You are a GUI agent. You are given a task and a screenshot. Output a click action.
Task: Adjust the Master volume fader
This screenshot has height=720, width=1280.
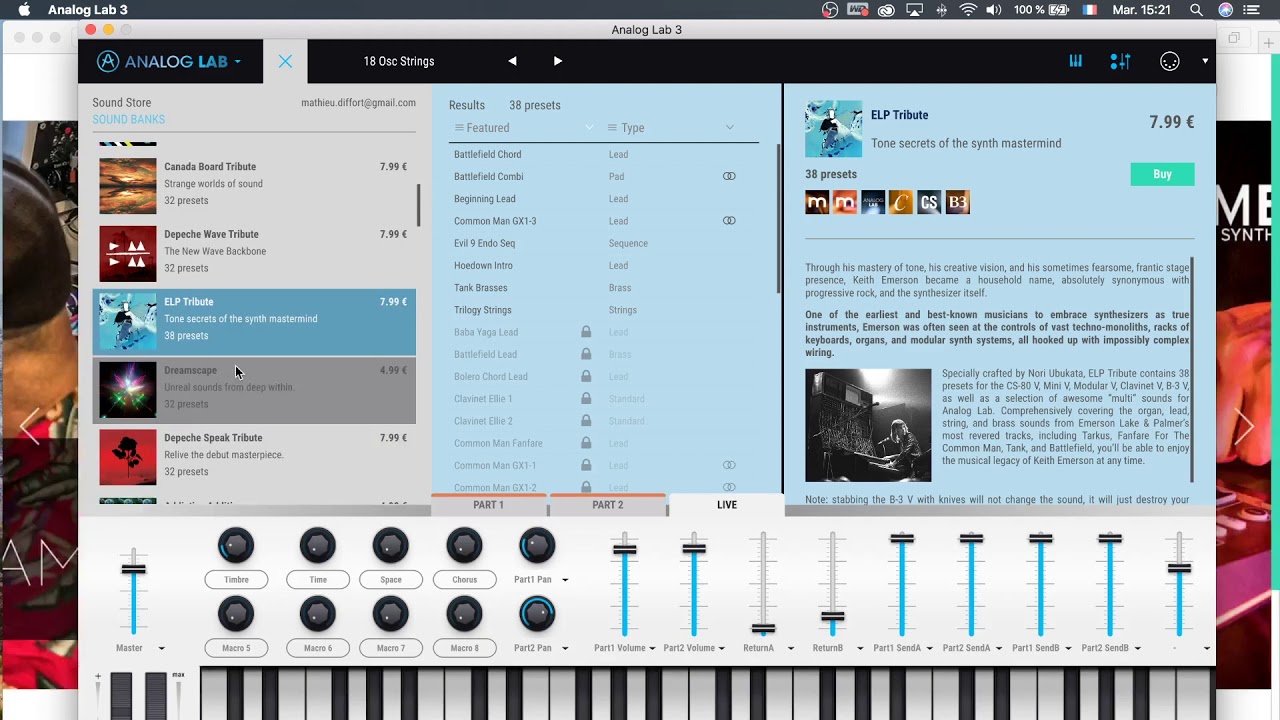tap(133, 569)
